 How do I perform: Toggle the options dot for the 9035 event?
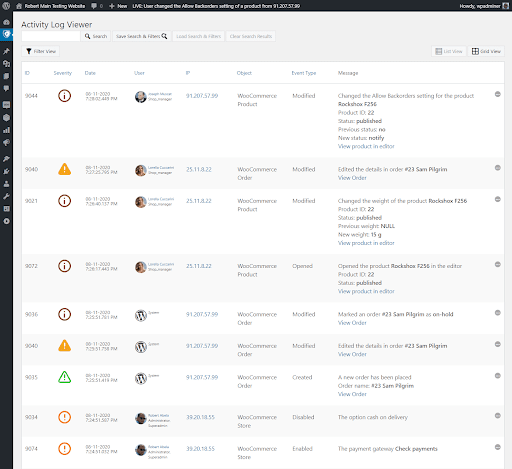tap(498, 376)
